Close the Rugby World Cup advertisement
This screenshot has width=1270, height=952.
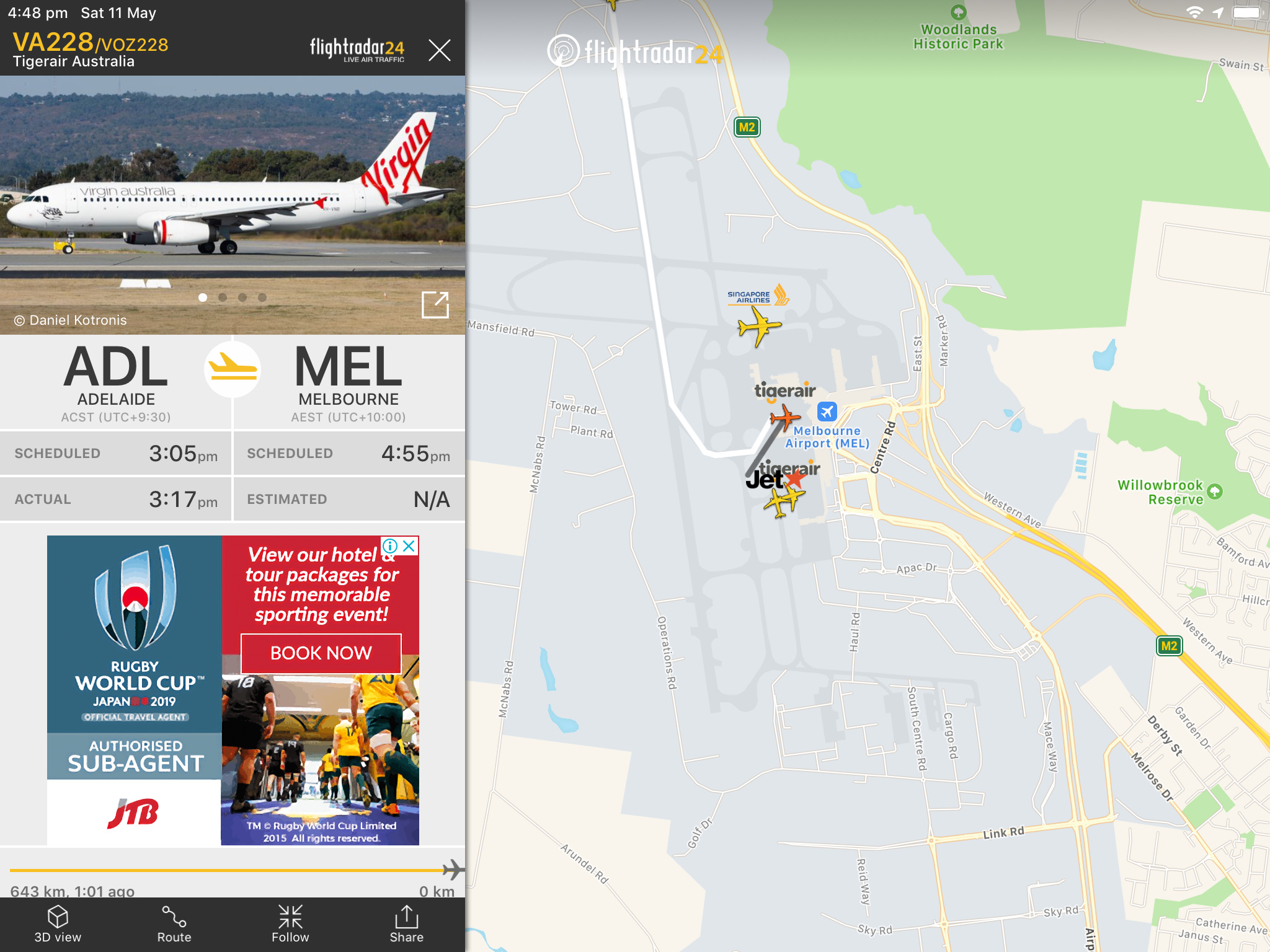409,546
